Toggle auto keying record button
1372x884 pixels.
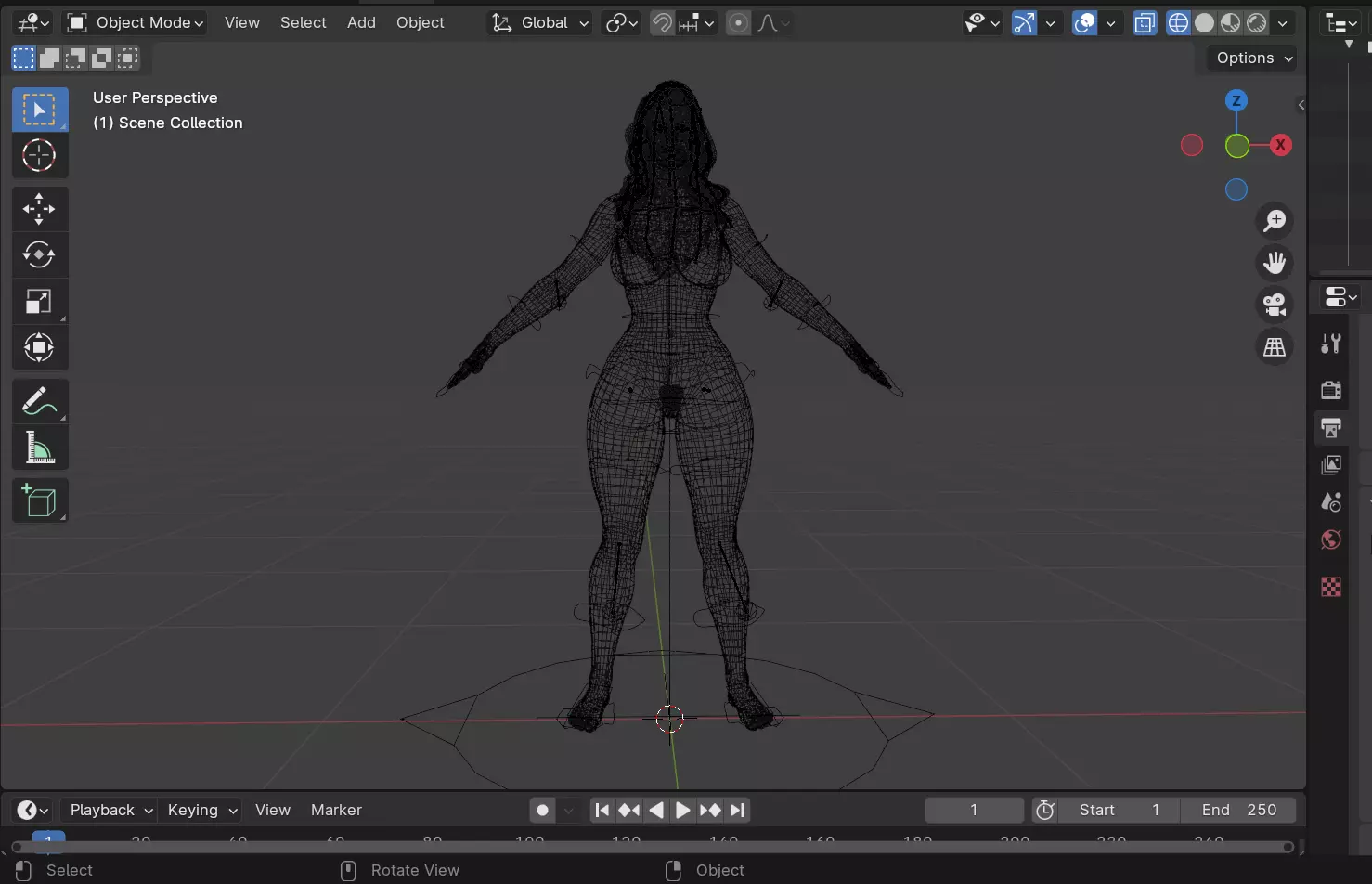[x=543, y=810]
